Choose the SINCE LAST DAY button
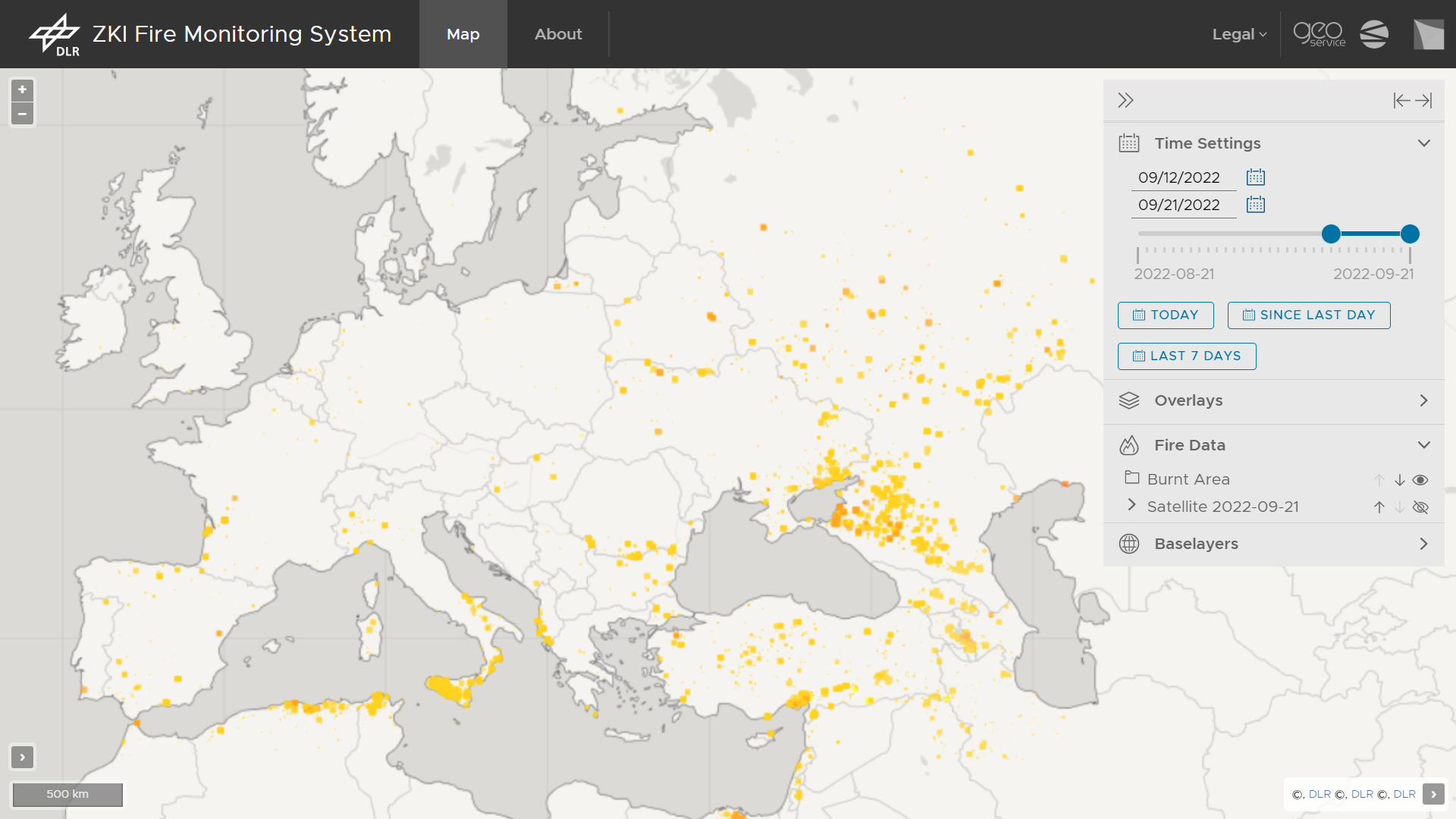Screen dimensions: 1456x819 [x=1309, y=315]
